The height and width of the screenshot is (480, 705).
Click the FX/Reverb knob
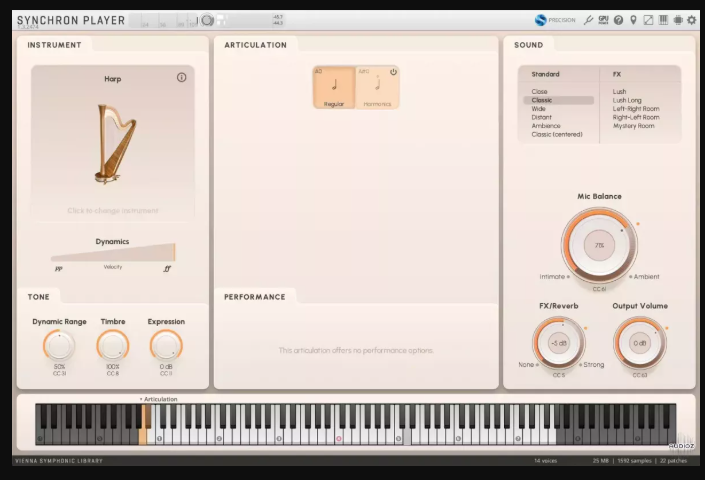click(558, 343)
